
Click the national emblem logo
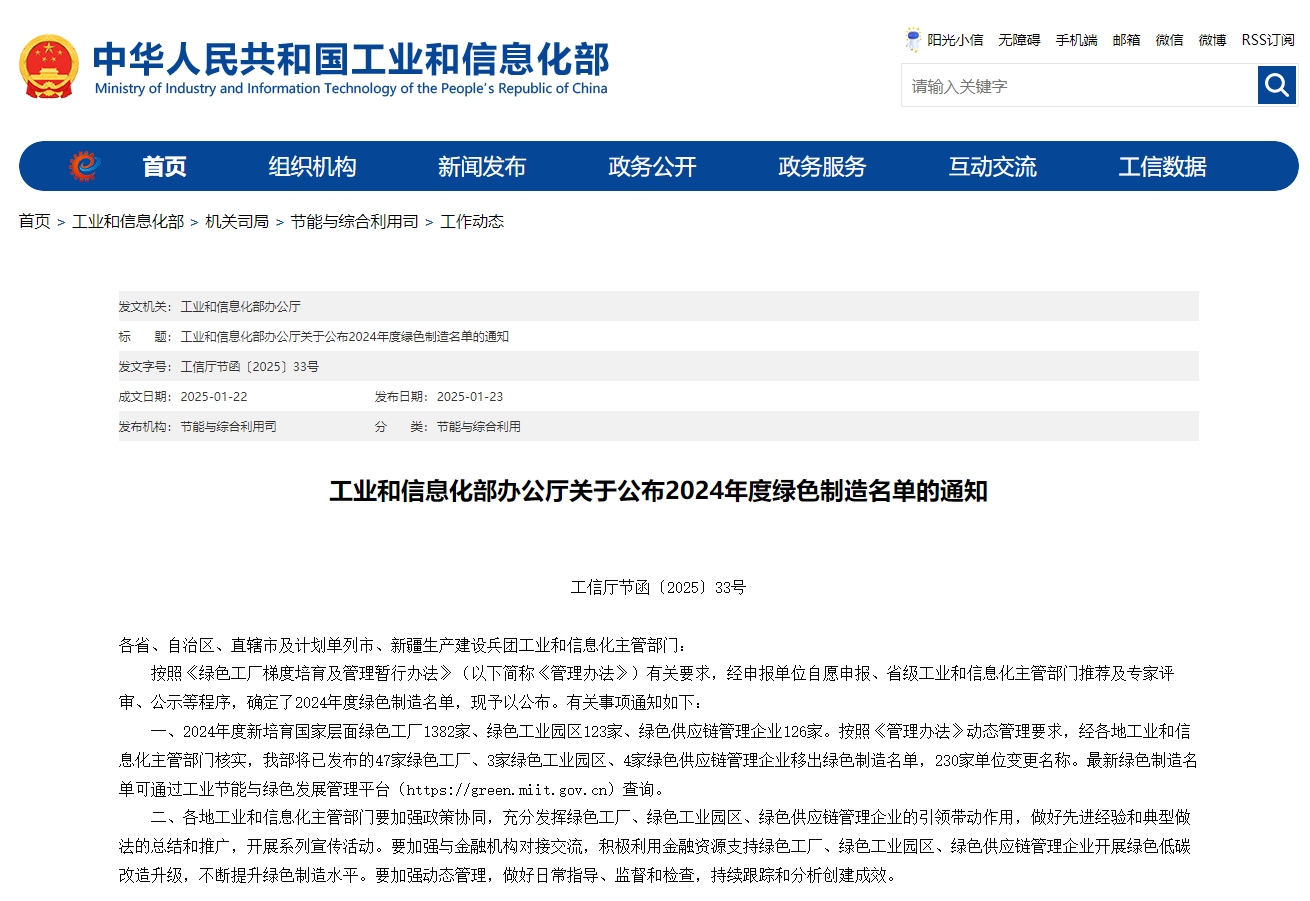48,66
